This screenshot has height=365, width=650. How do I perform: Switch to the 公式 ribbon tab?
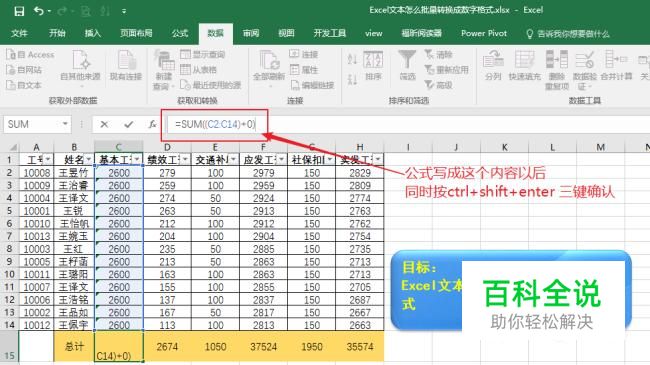click(179, 34)
